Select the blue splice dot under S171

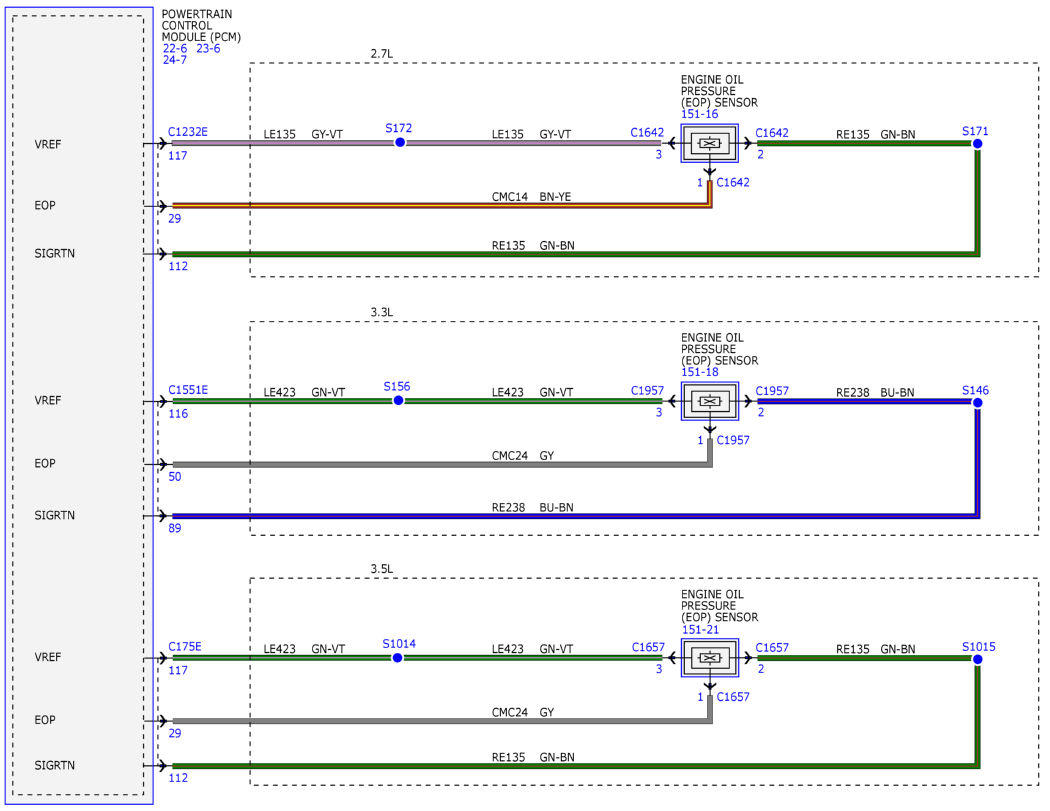tap(977, 143)
